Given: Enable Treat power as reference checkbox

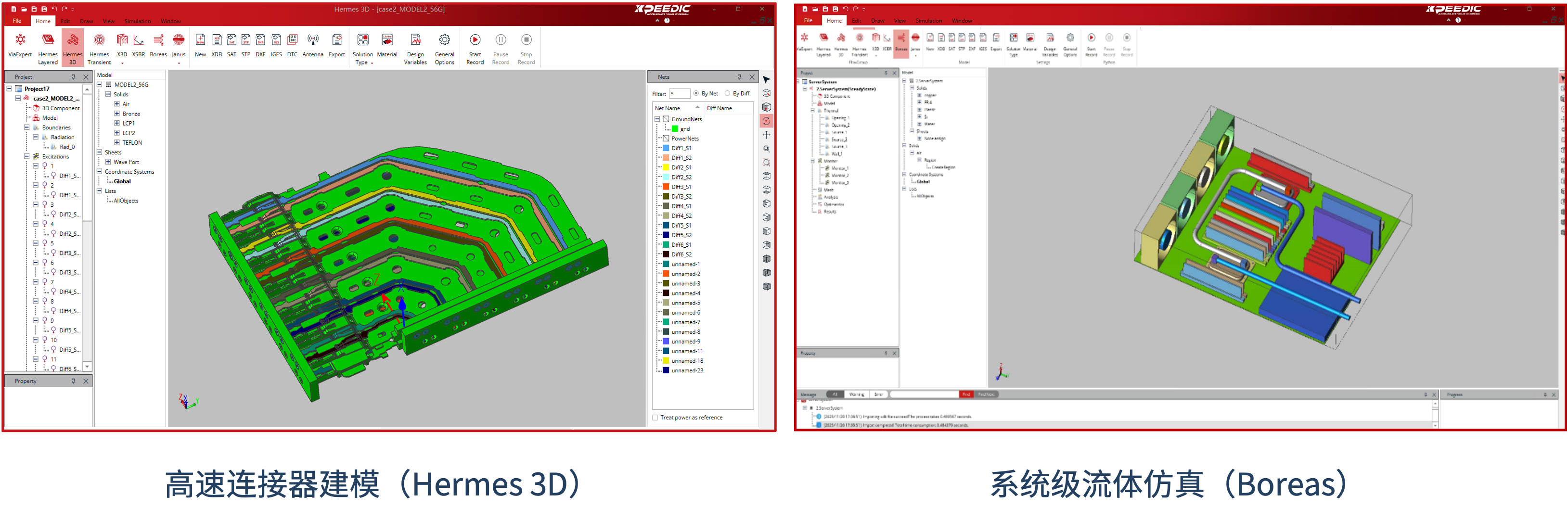Looking at the screenshot, I should [655, 418].
